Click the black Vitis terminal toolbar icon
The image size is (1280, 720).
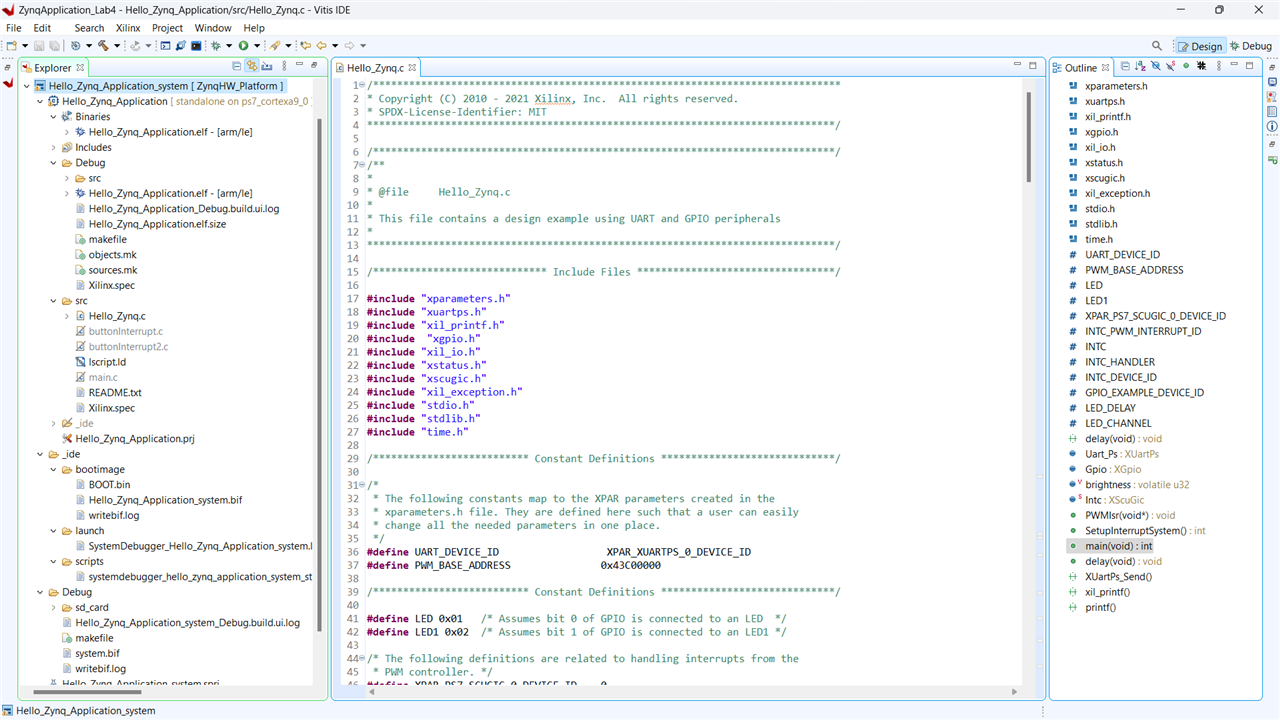[x=196, y=46]
